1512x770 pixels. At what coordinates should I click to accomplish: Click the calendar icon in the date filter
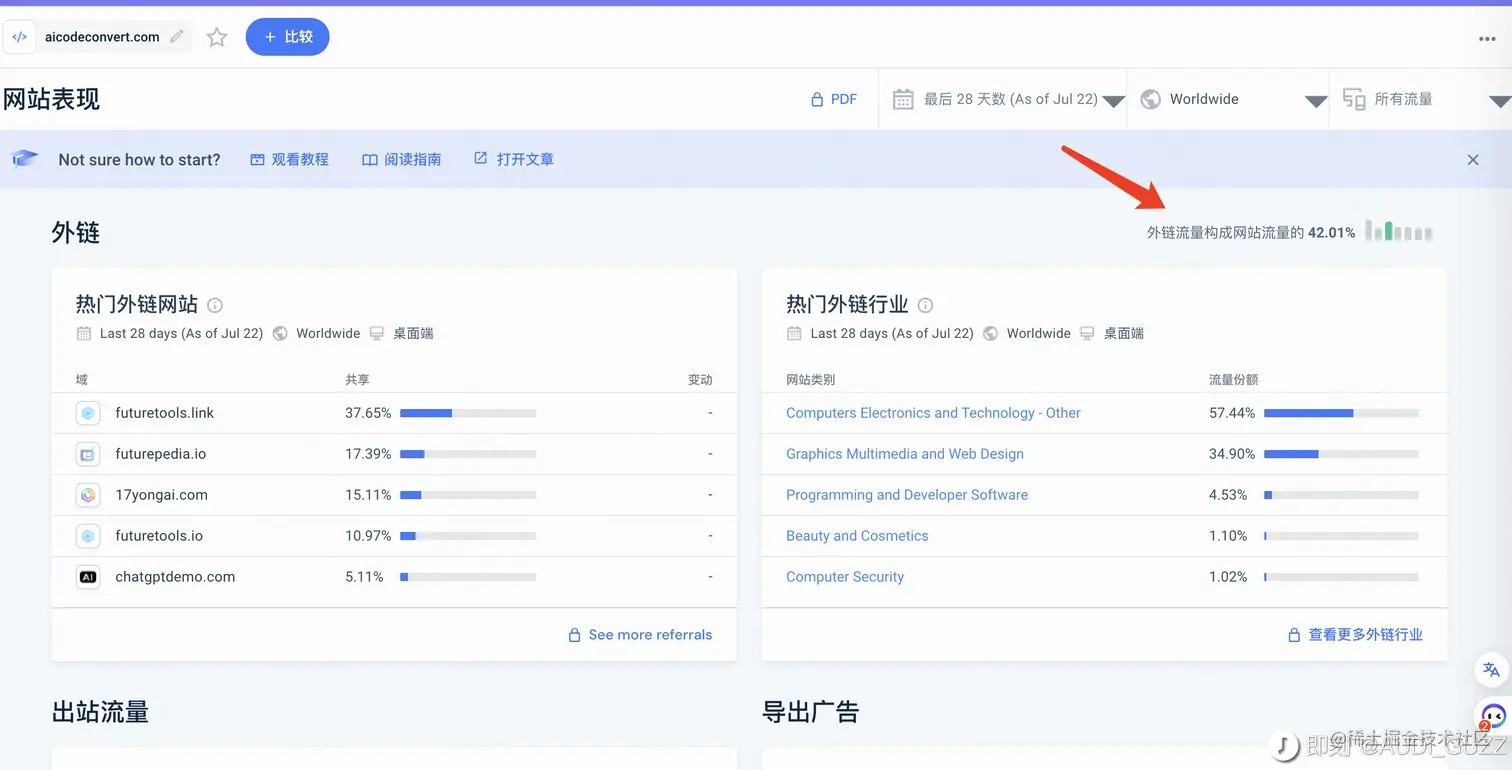click(902, 98)
